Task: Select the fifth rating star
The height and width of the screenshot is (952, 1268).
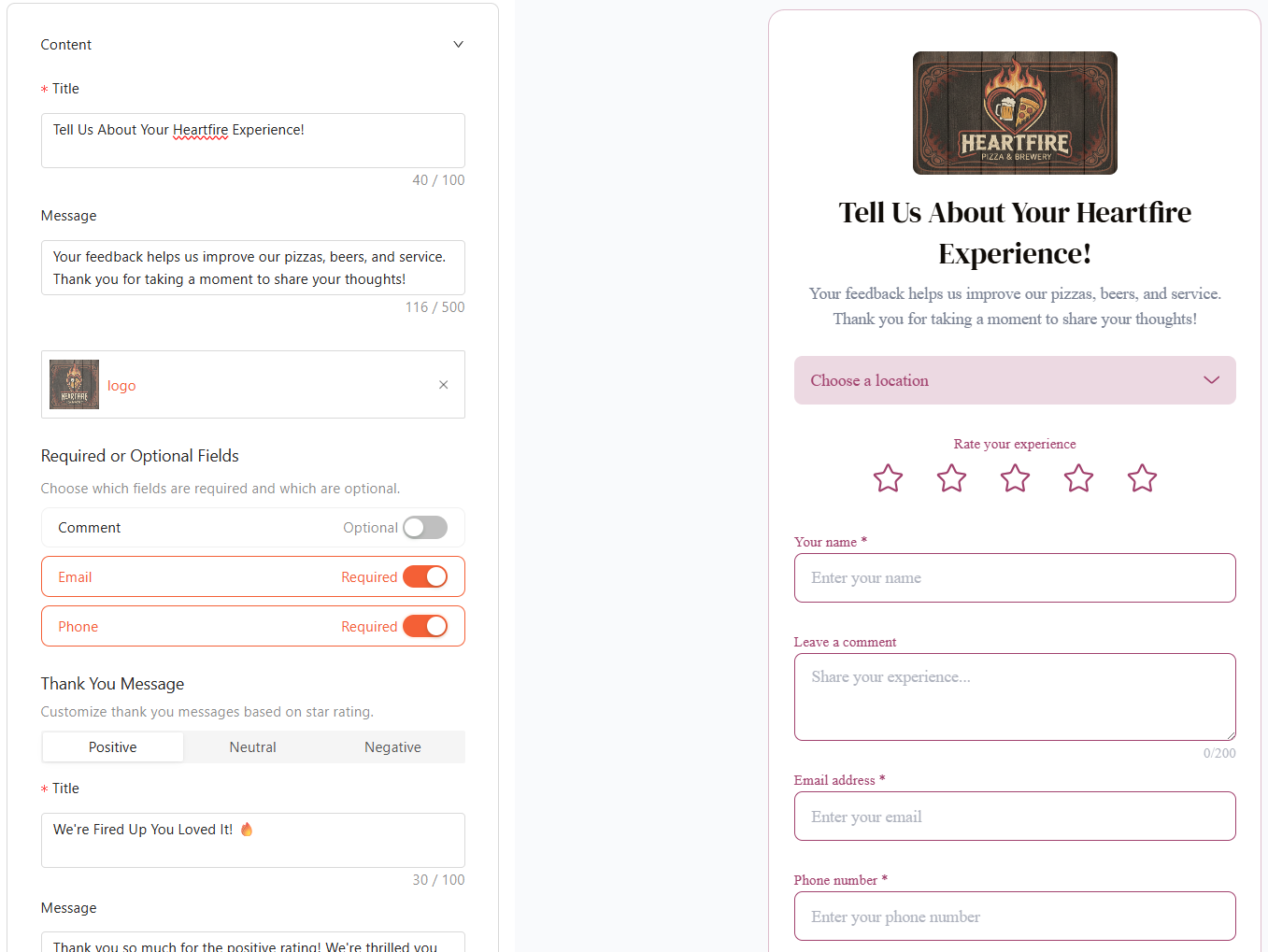Action: tap(1142, 478)
